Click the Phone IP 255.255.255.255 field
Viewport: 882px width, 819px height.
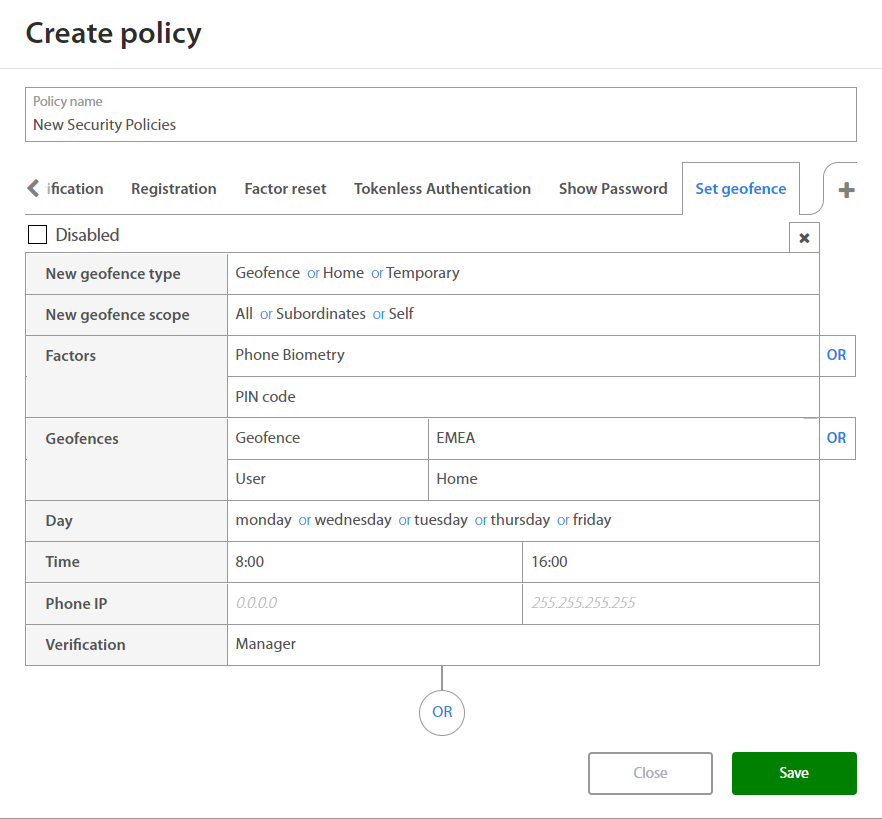[x=670, y=603]
